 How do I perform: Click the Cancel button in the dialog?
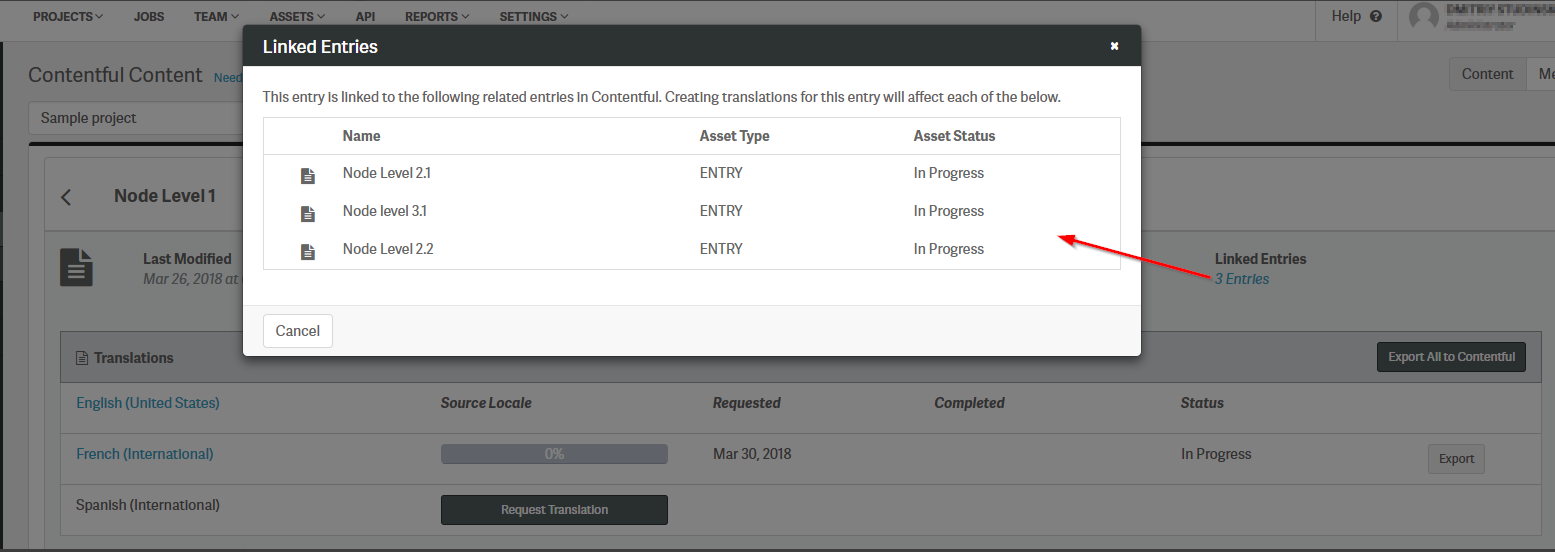298,331
